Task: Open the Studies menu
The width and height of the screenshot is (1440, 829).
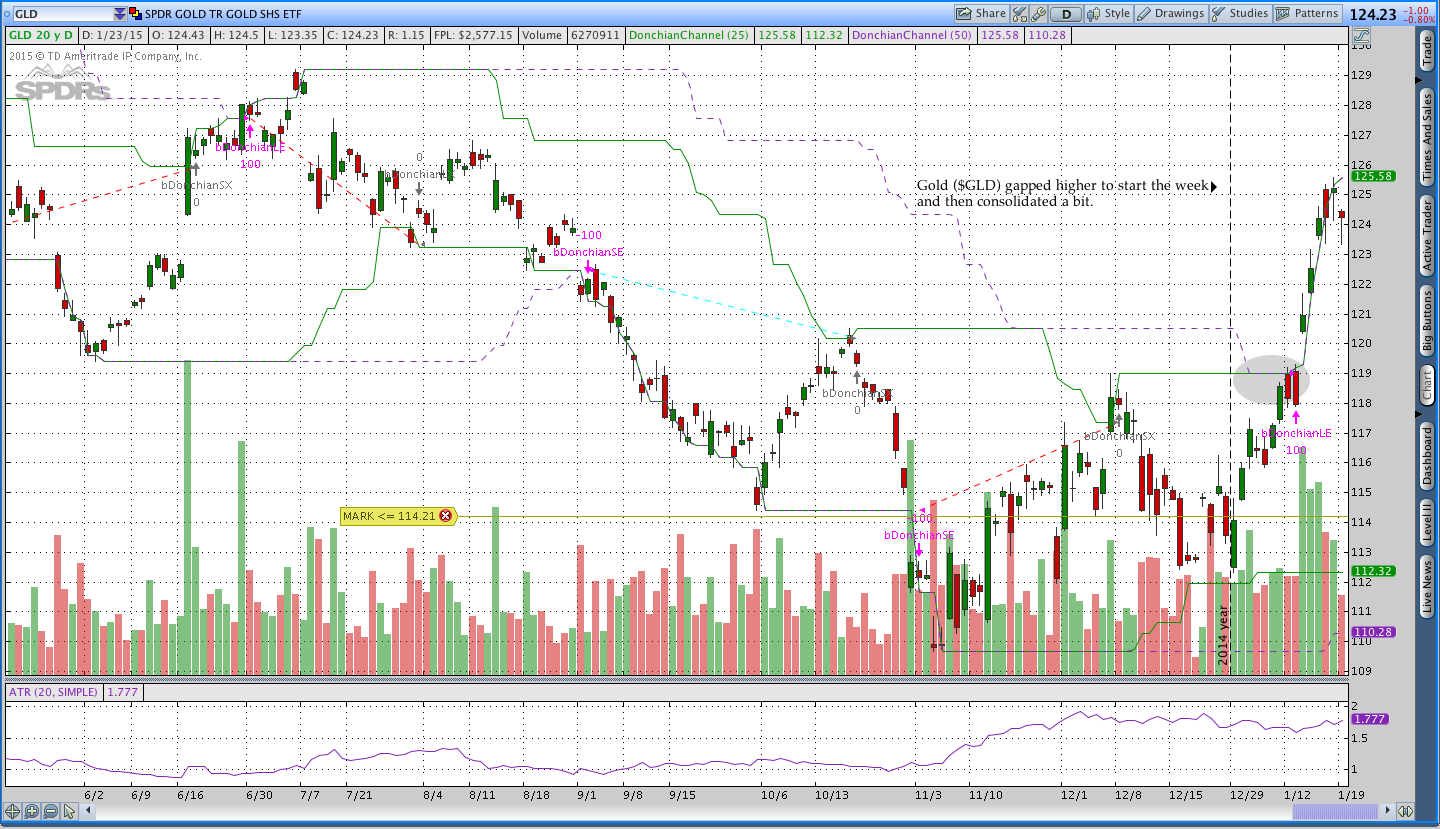Action: [1240, 14]
